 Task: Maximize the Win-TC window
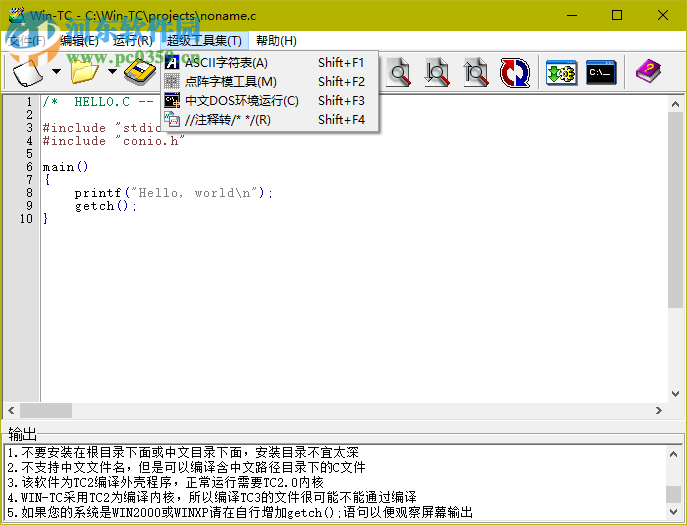point(617,15)
